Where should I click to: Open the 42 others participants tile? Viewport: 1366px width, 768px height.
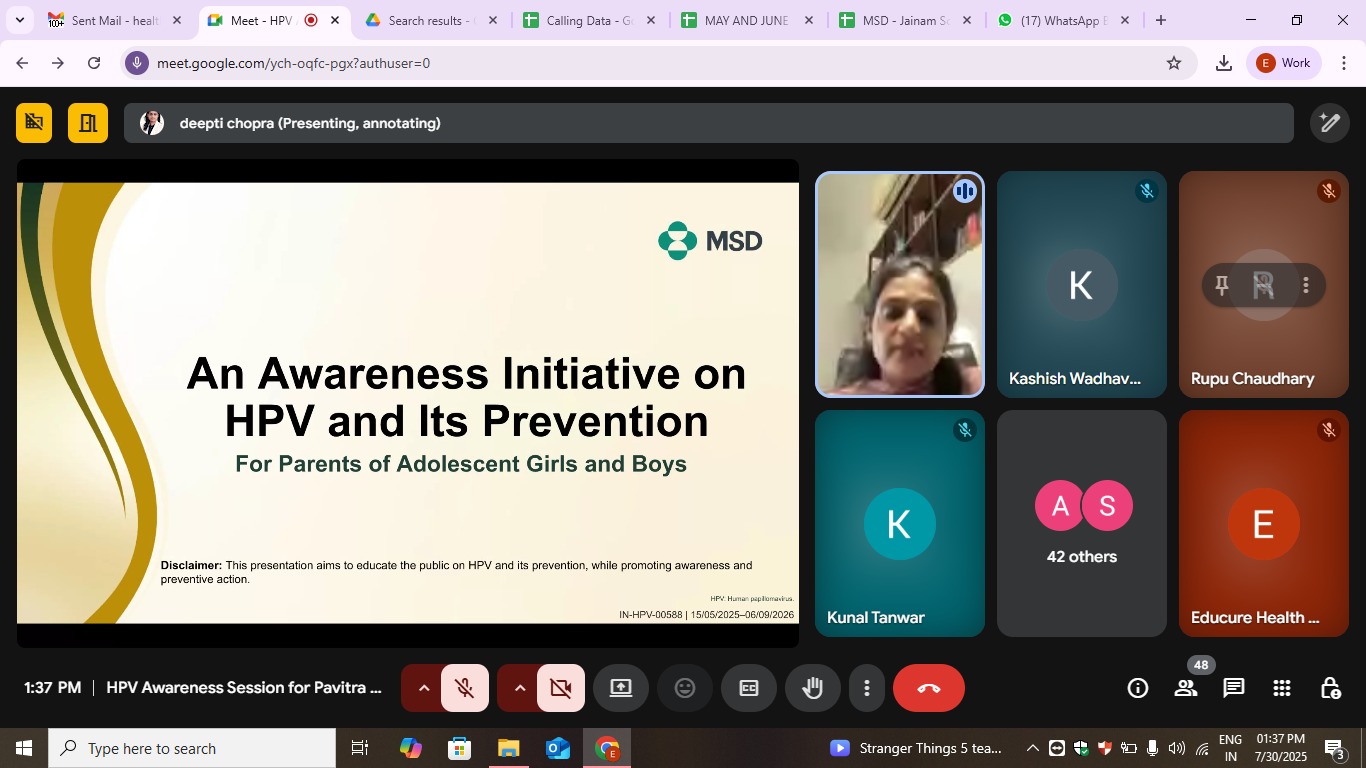pos(1082,523)
